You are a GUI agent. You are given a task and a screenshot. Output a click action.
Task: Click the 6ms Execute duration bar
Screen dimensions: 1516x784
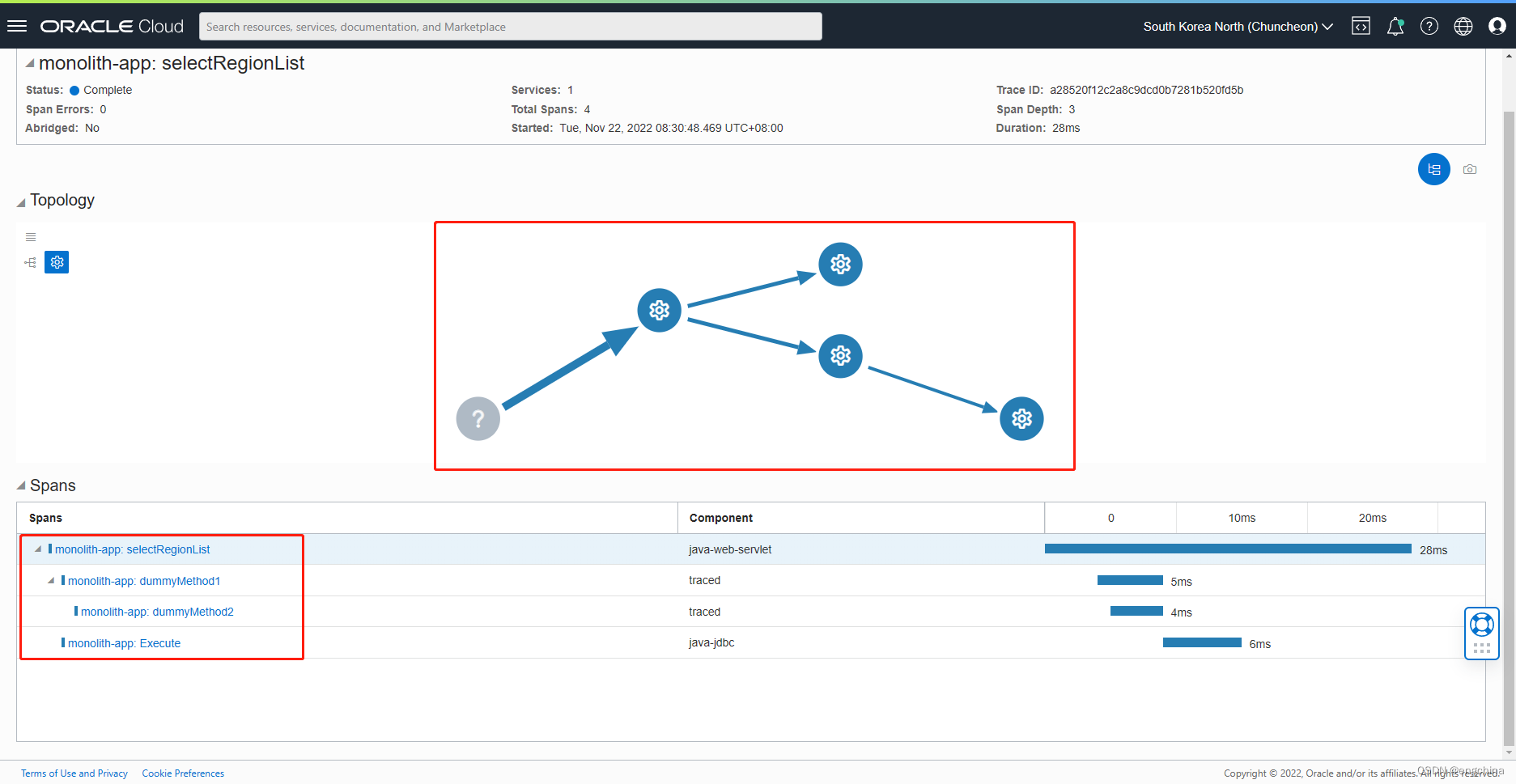[1202, 643]
